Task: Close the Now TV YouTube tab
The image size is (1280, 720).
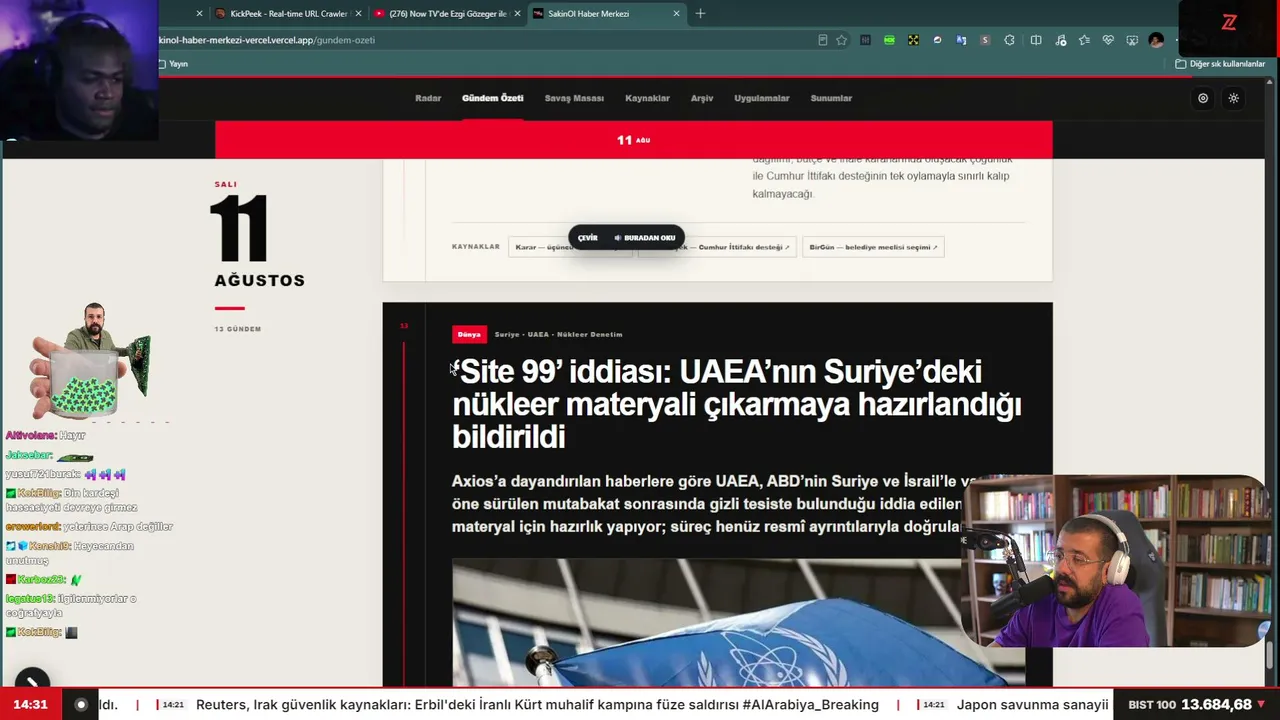Action: (x=517, y=14)
